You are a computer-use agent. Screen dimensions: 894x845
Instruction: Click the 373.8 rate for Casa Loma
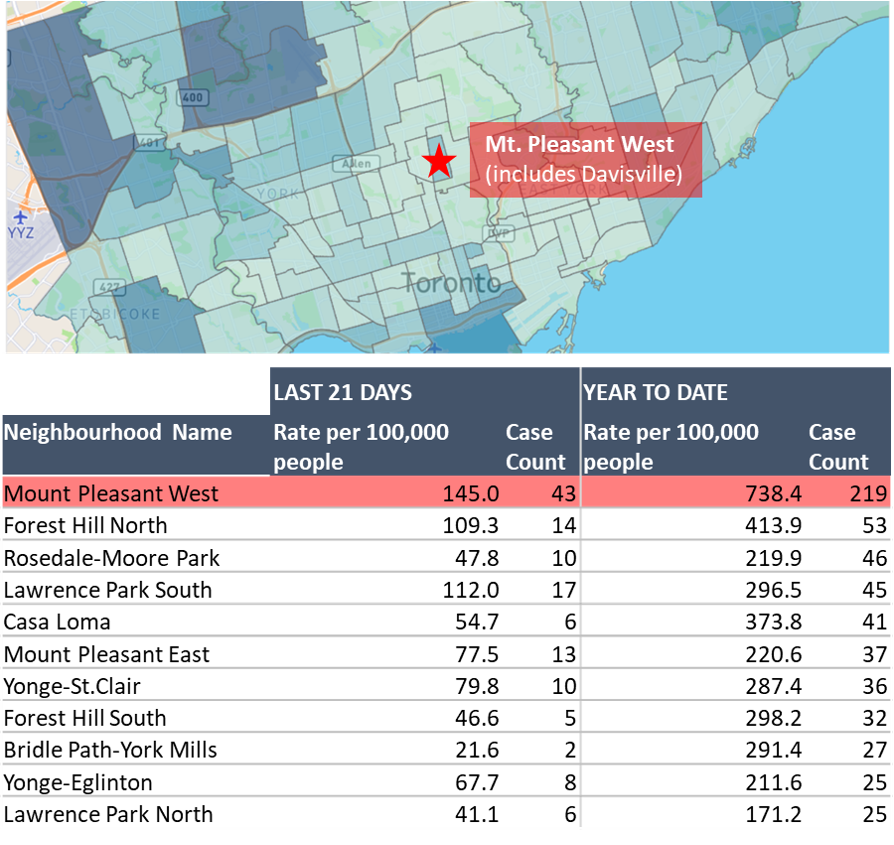pyautogui.click(x=774, y=622)
